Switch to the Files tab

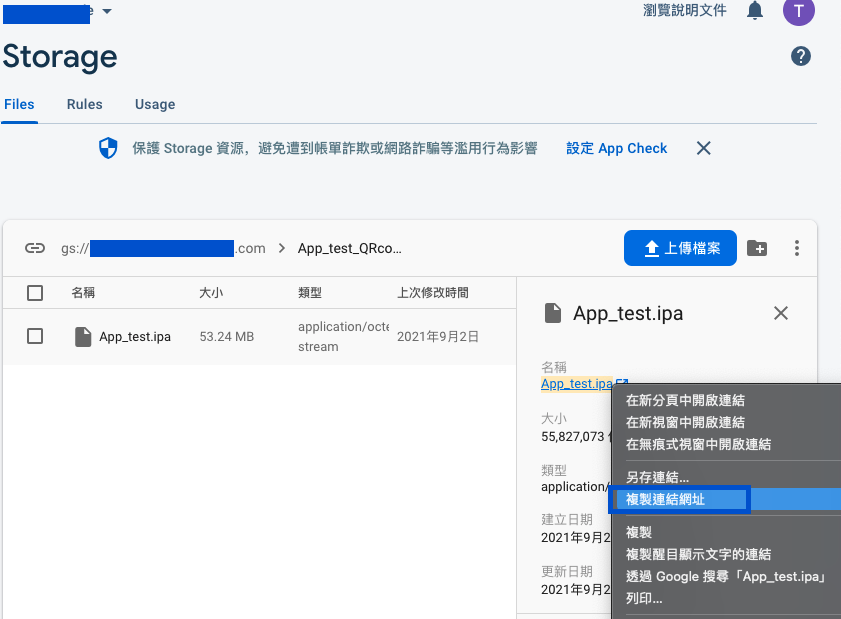pyautogui.click(x=19, y=104)
